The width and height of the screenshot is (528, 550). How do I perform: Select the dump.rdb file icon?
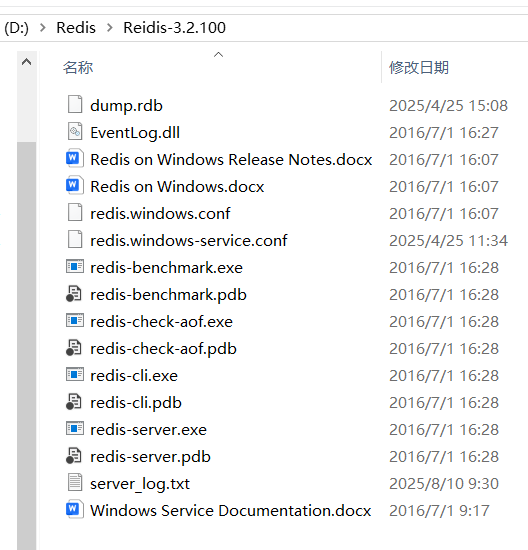tap(75, 104)
